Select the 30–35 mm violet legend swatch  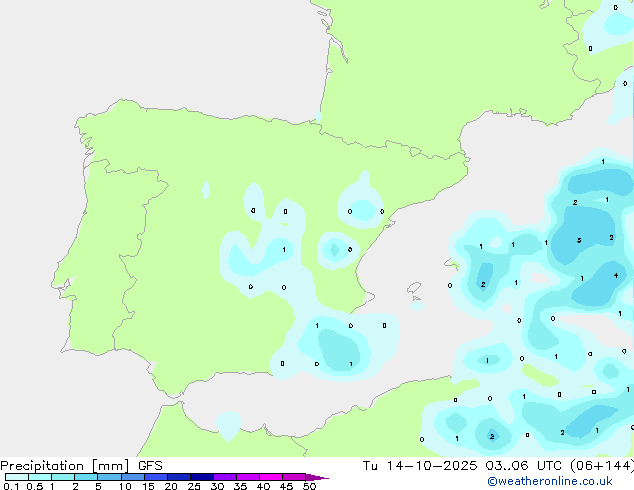[225, 477]
